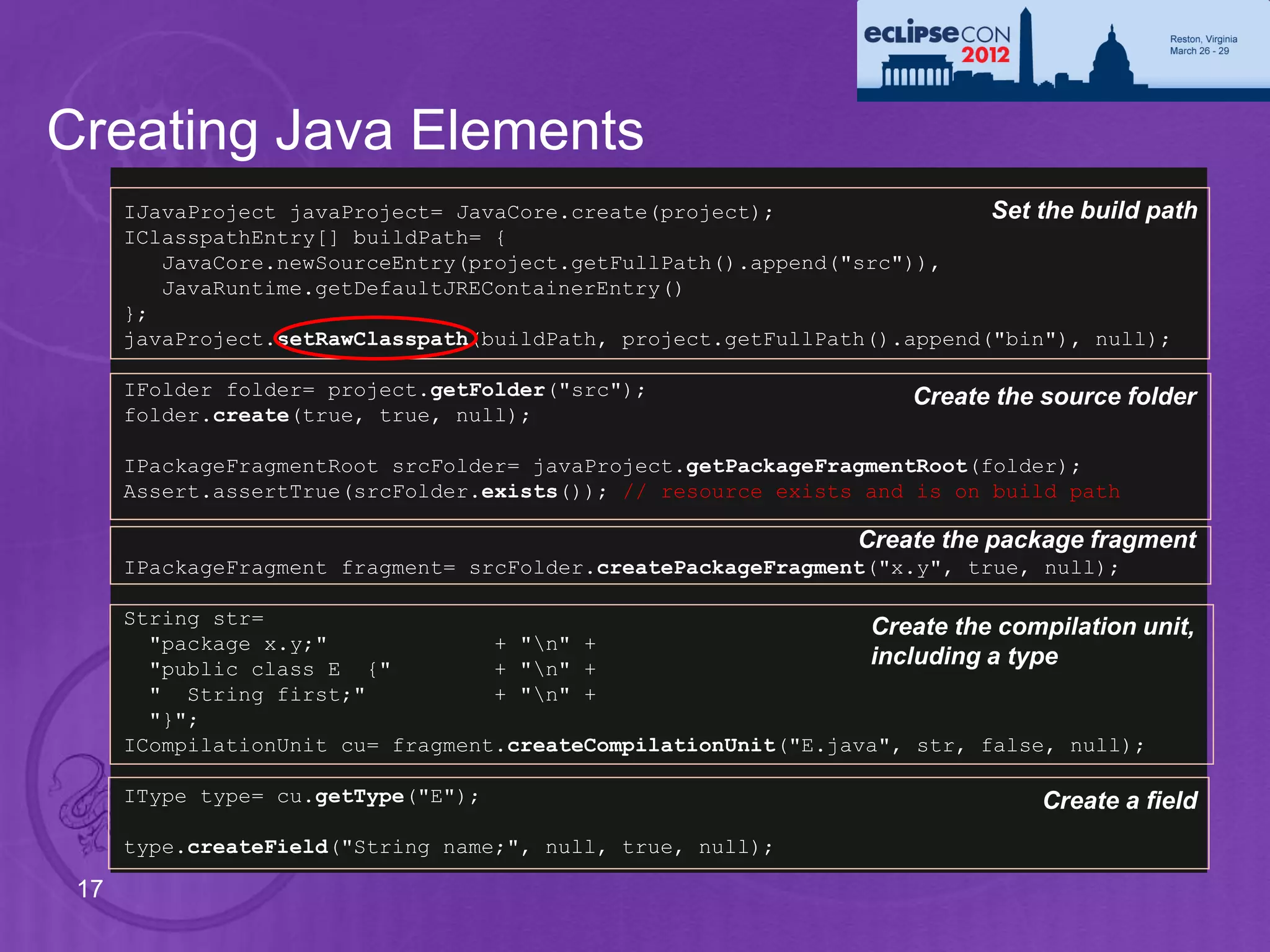Click the 'Create the source folder' caption
Screen dimensions: 1270x952
(1055, 396)
